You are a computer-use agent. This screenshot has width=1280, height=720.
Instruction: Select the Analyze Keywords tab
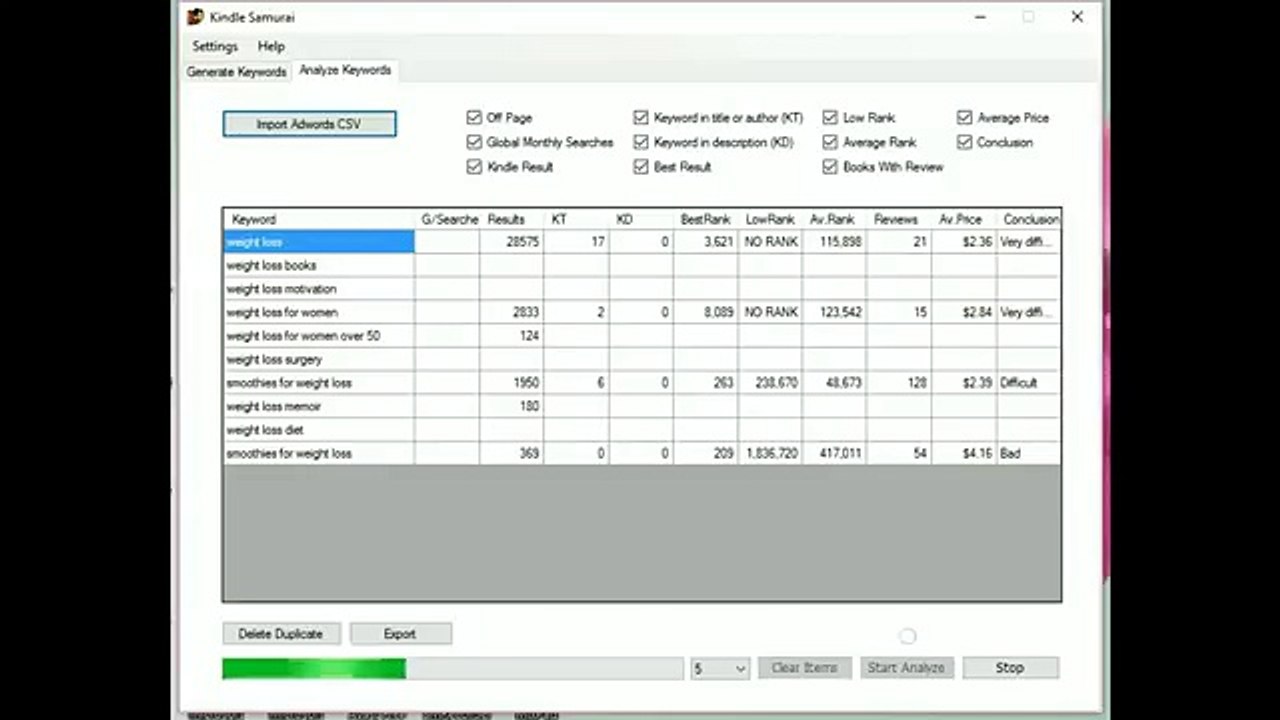345,70
